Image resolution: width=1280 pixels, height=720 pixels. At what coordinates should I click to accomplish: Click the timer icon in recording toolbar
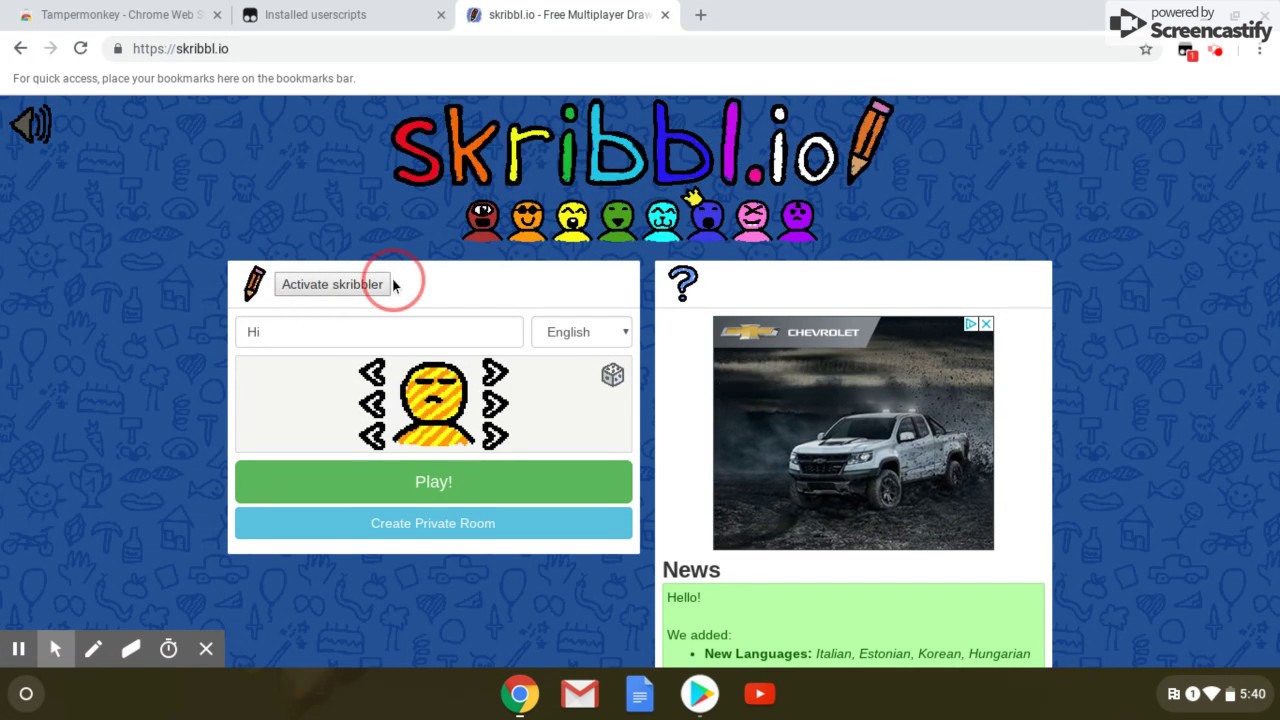(x=169, y=649)
